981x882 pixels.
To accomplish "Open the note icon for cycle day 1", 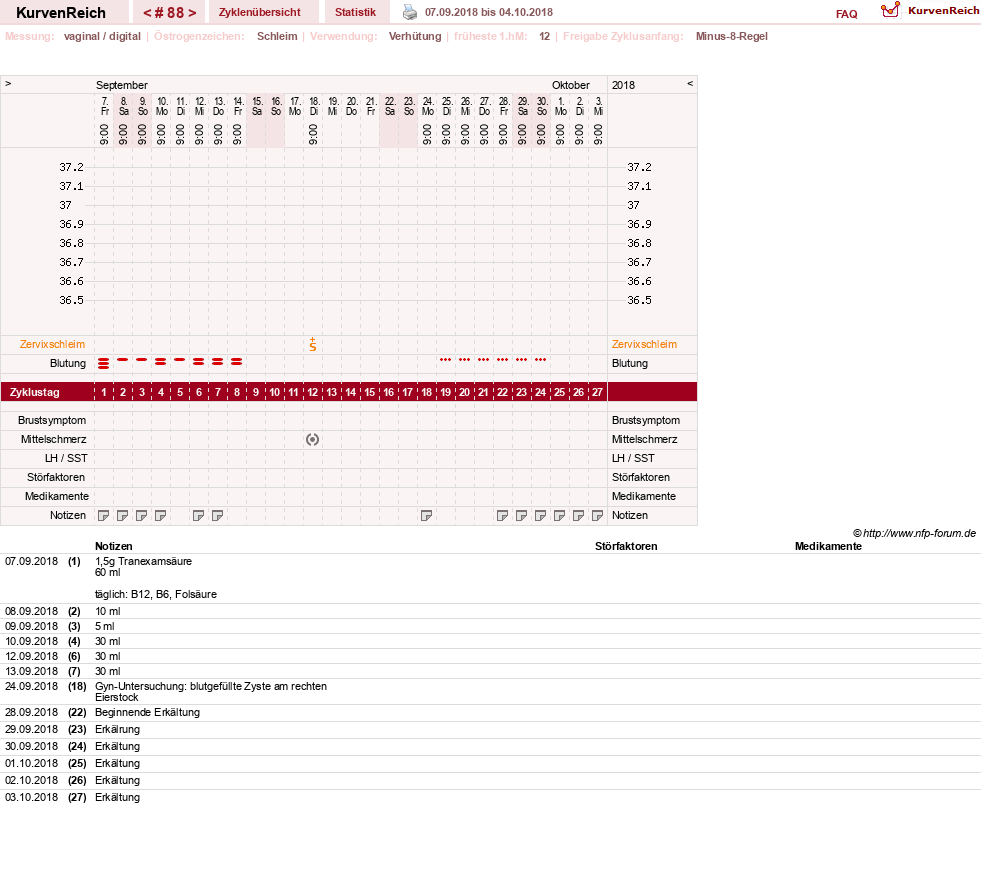I will 104,515.
